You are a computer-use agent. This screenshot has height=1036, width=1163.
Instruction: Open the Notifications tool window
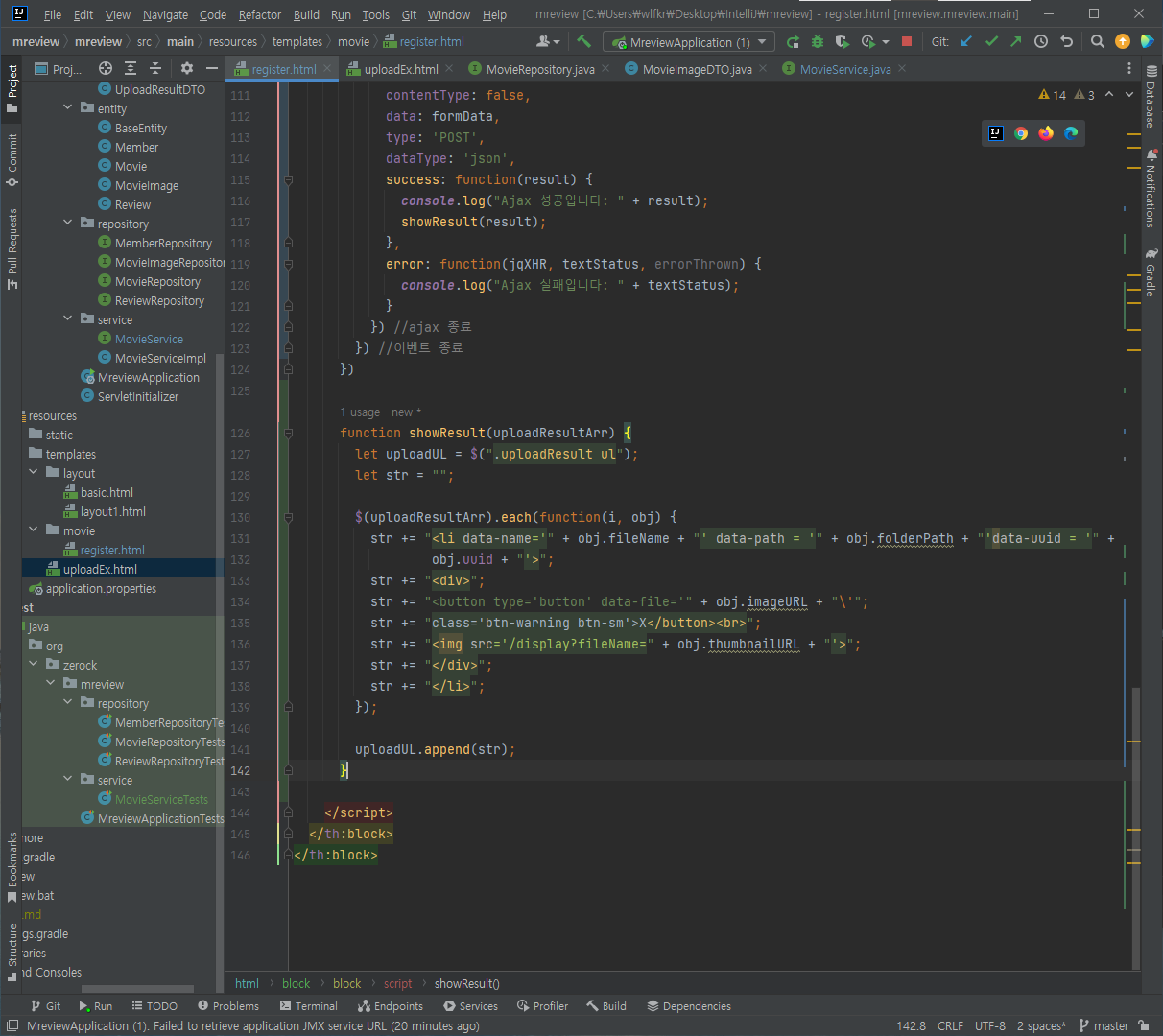(x=1151, y=188)
